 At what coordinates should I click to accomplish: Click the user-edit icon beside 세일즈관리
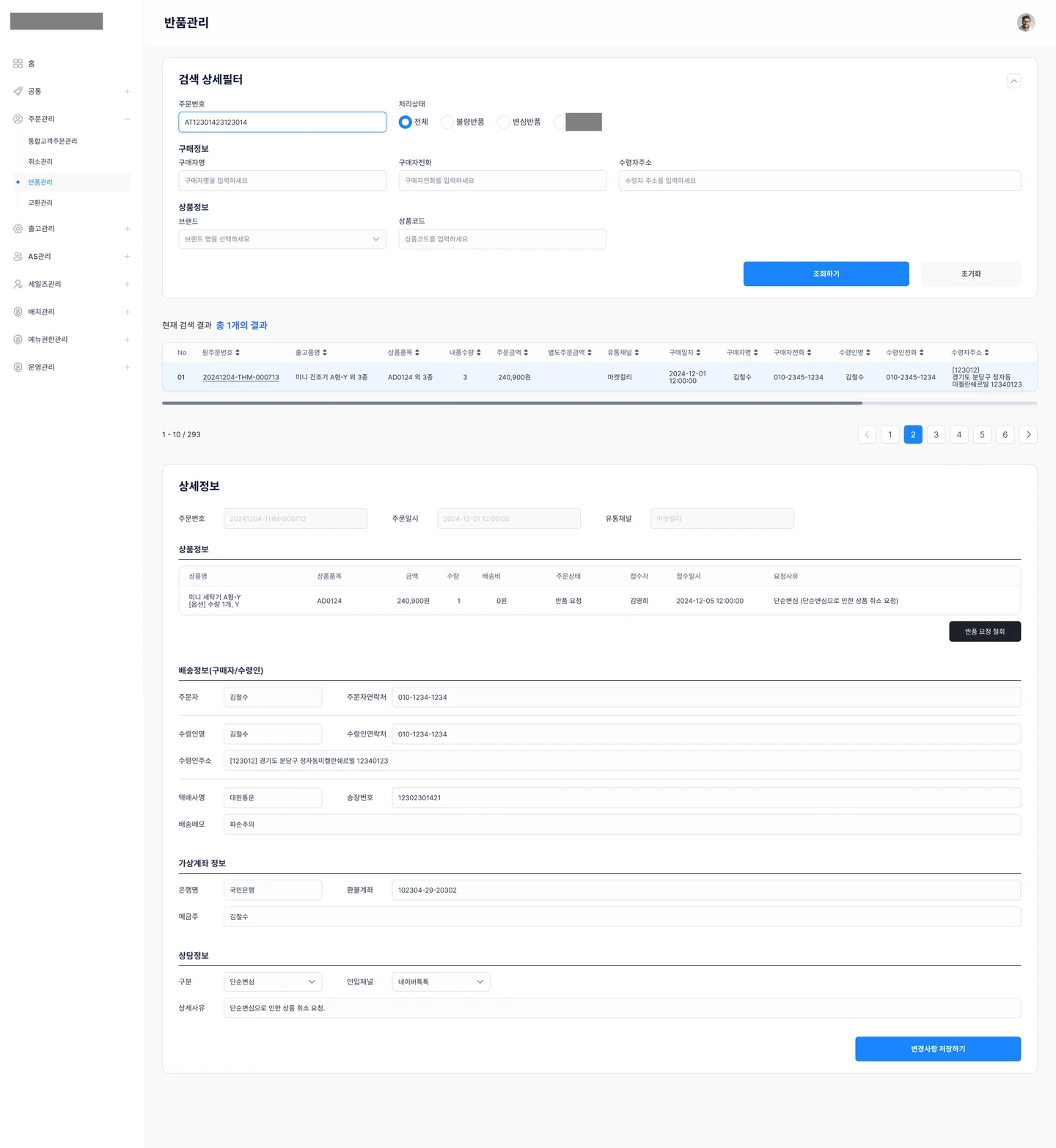[x=18, y=284]
